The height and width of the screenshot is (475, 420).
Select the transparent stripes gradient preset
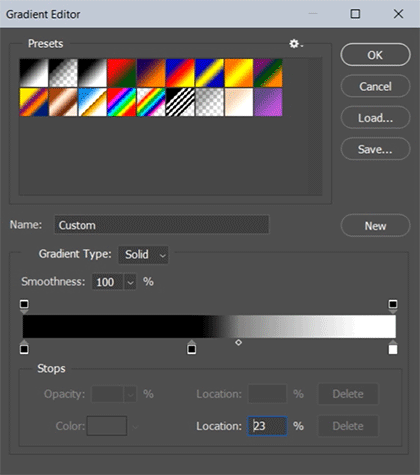180,102
